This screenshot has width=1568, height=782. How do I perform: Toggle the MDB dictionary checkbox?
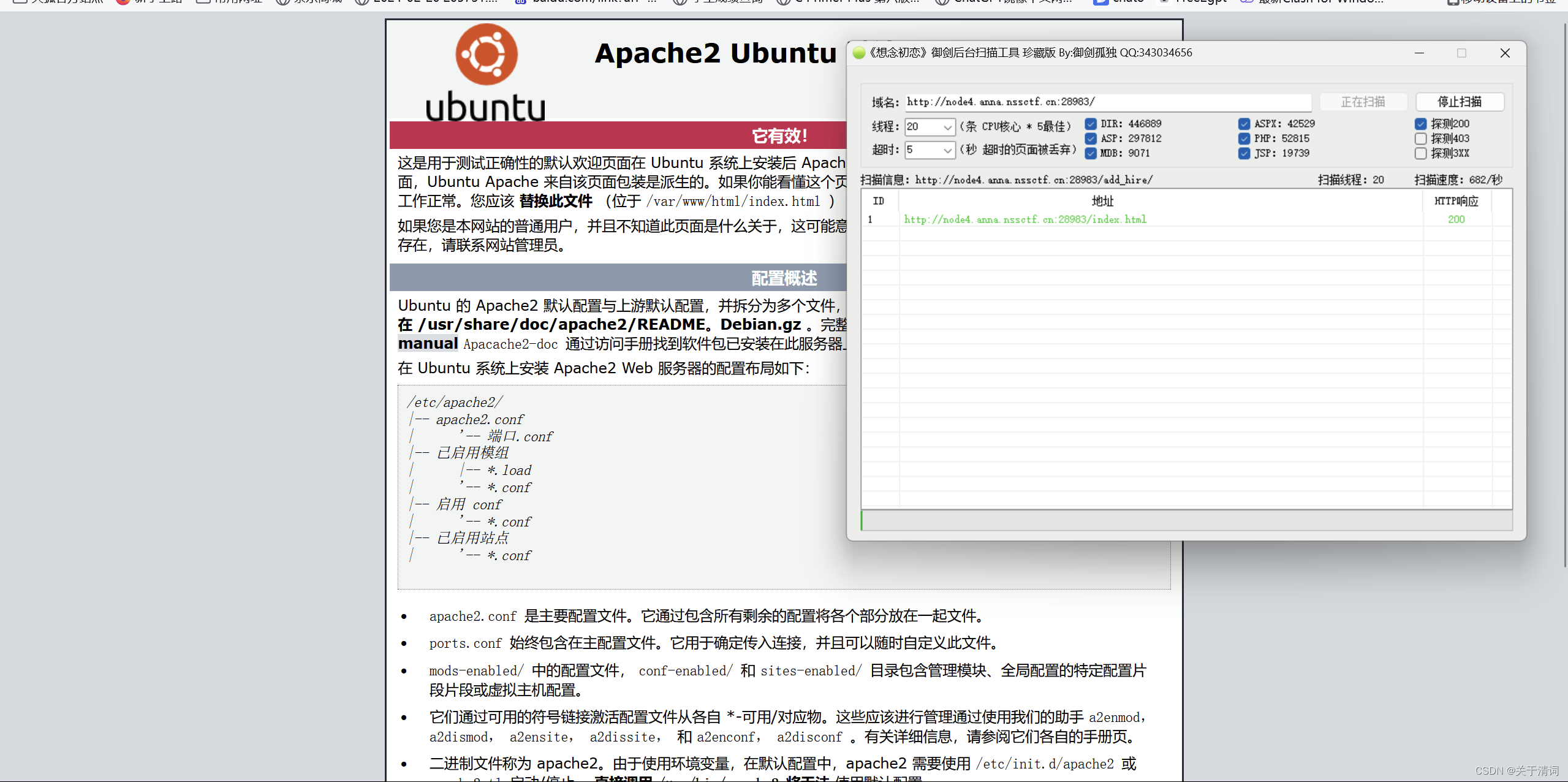click(x=1091, y=153)
